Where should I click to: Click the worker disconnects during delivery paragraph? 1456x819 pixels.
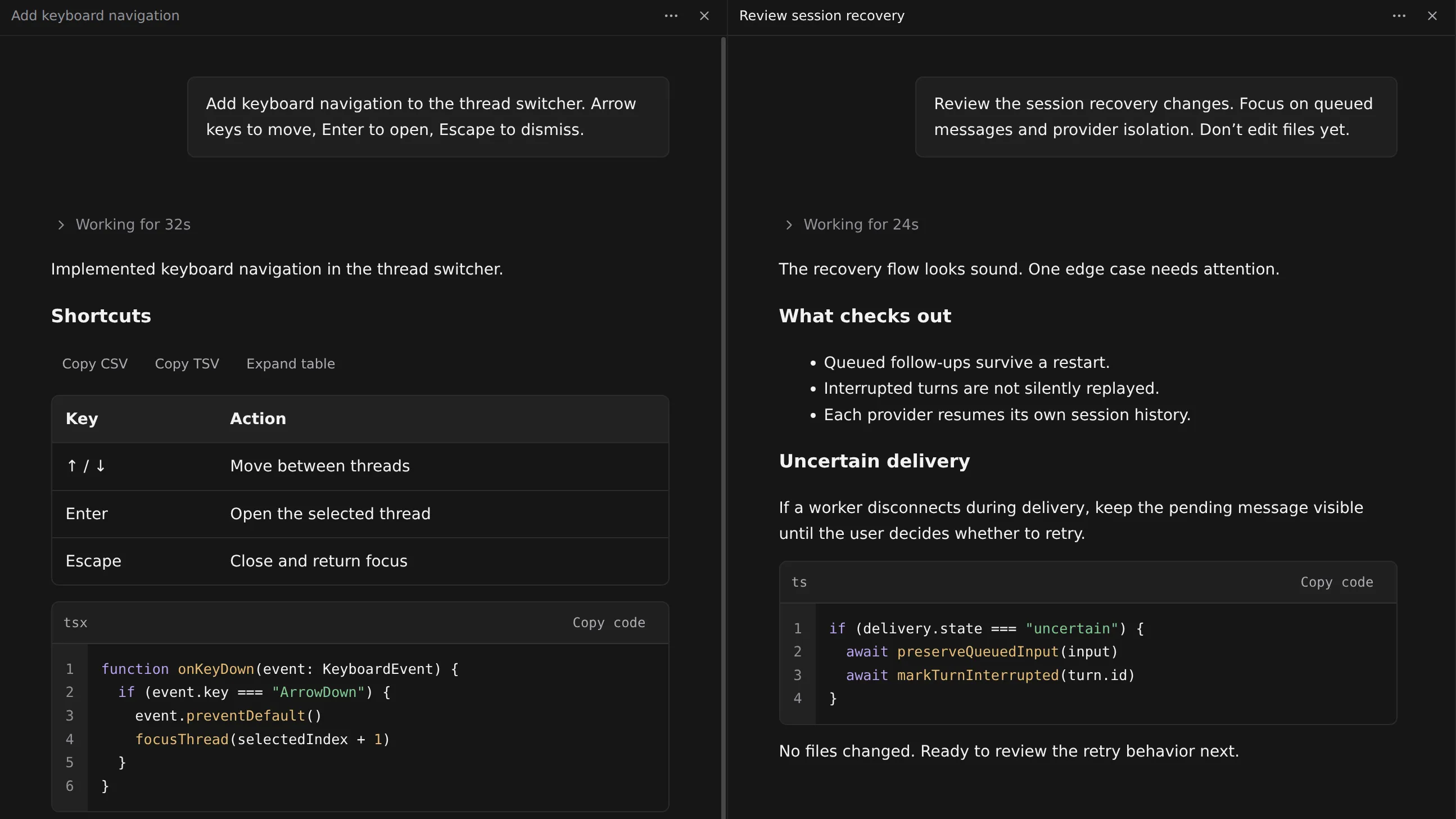pyautogui.click(x=1071, y=520)
